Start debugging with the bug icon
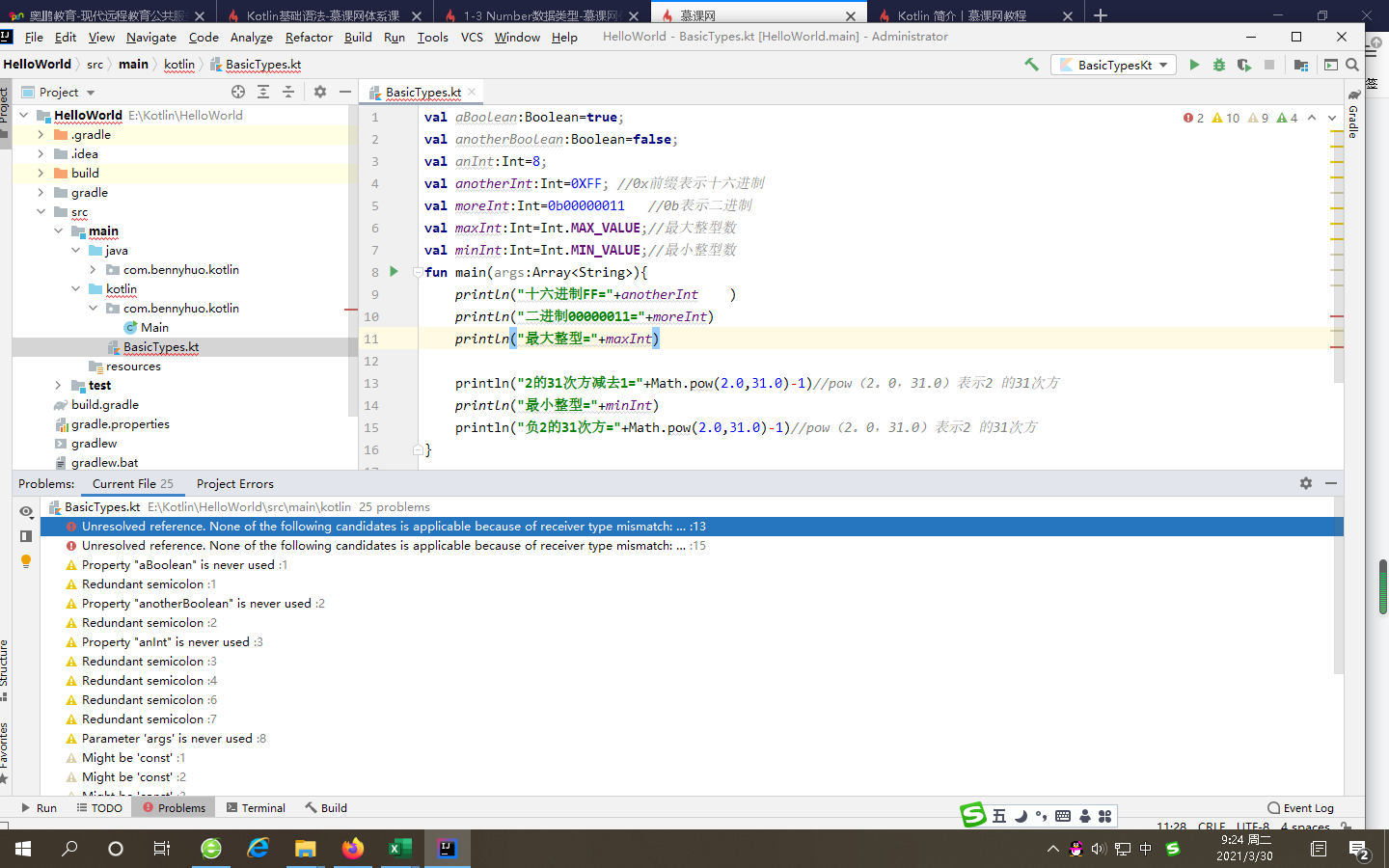This screenshot has width=1389, height=868. (1219, 65)
